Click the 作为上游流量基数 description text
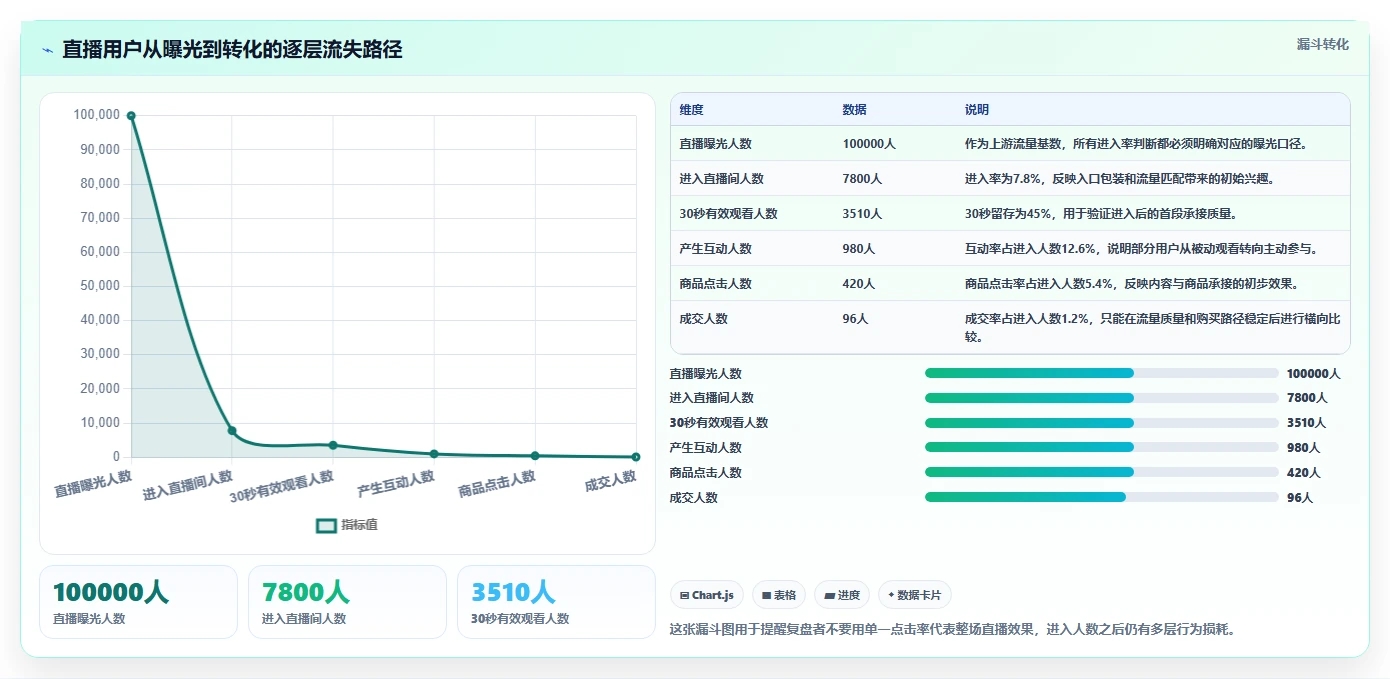 click(x=1137, y=144)
